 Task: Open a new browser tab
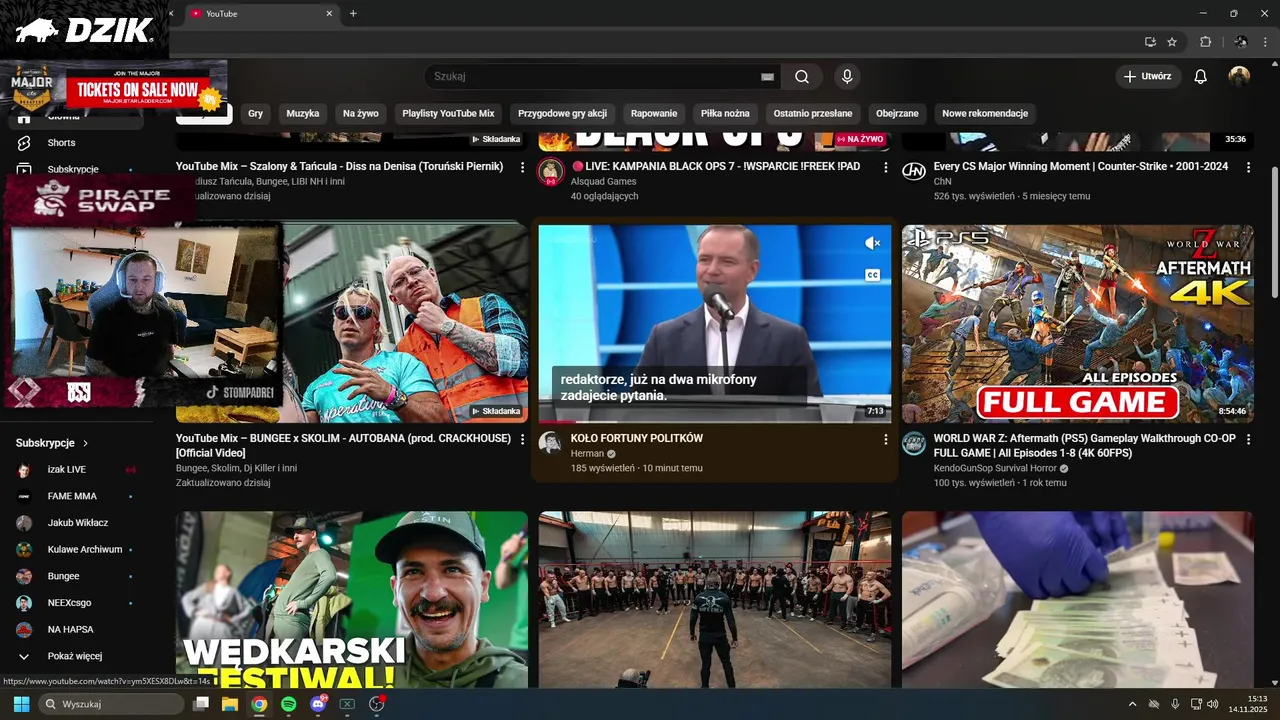(x=353, y=14)
